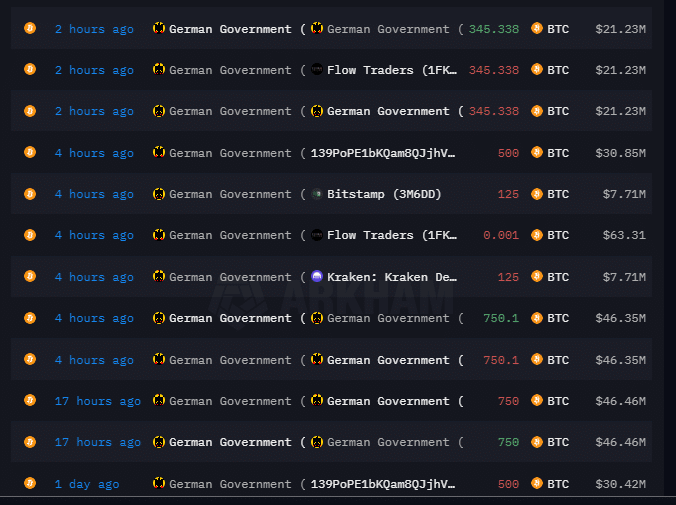Viewport: 676px width, 505px height.
Task: Click BTC token icon in Kraken row
Action: 537,276
